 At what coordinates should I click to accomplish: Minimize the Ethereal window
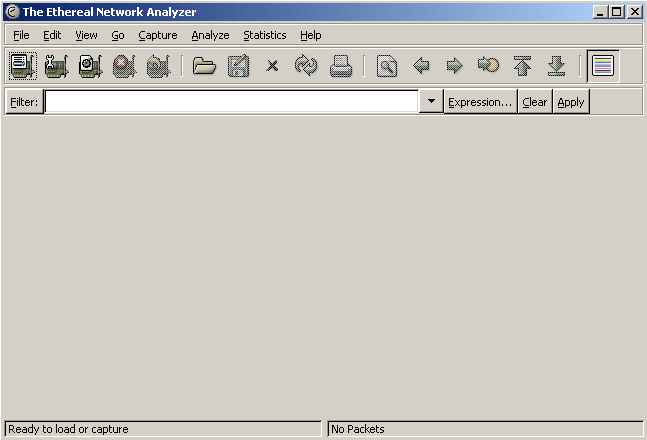tap(600, 12)
